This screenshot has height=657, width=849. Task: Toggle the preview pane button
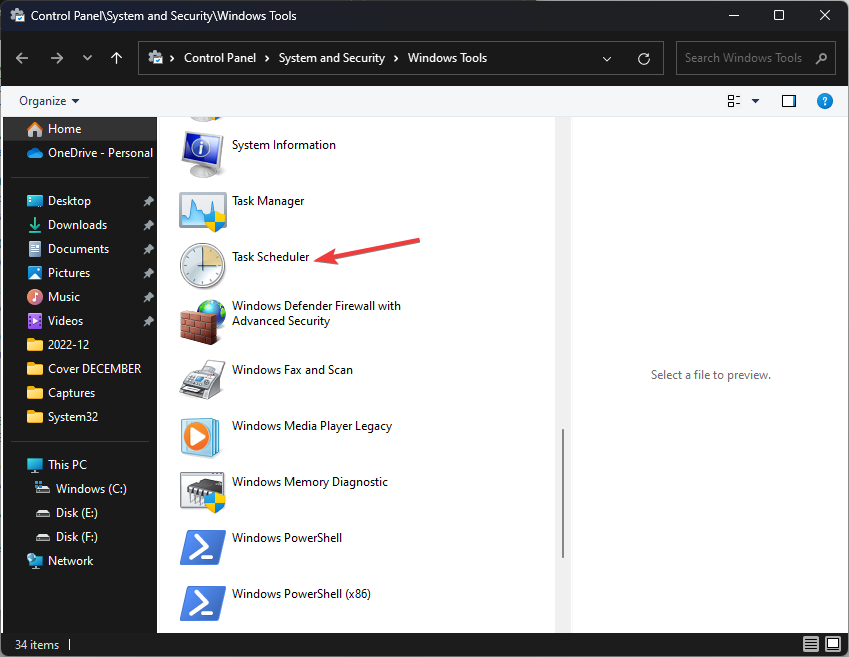coord(789,101)
